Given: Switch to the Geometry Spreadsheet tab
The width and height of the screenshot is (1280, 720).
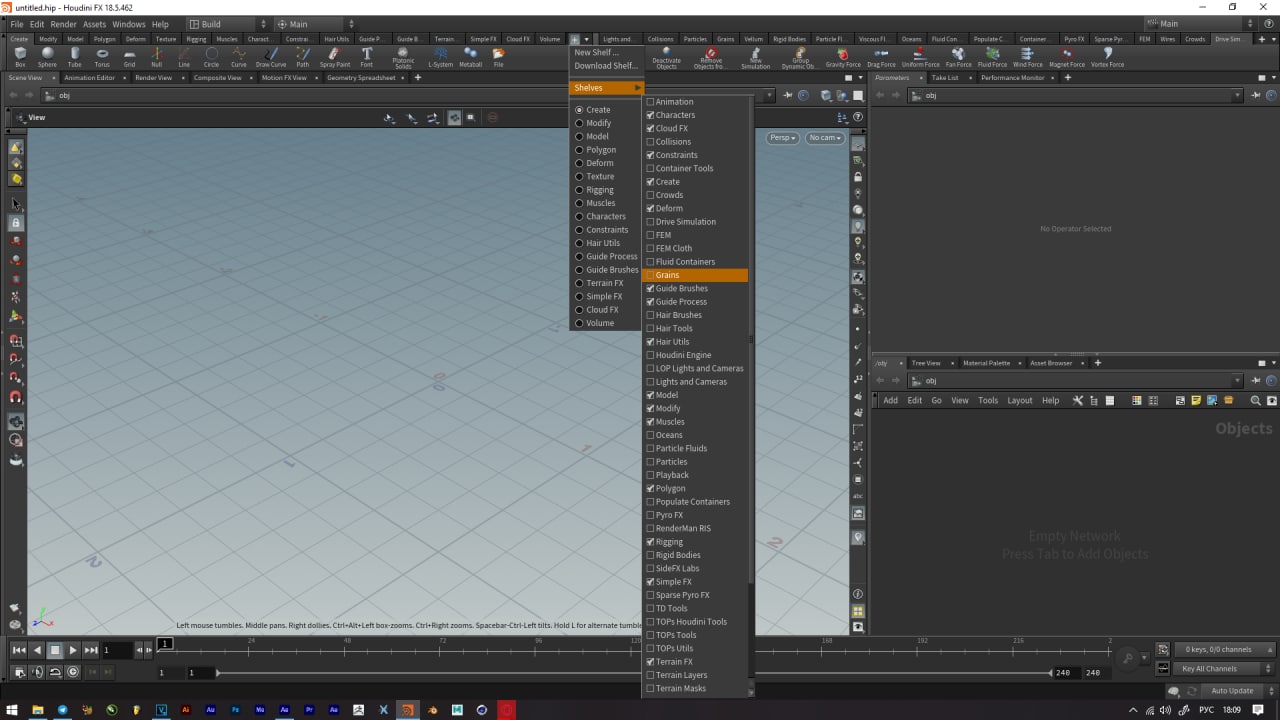Looking at the screenshot, I should [361, 78].
